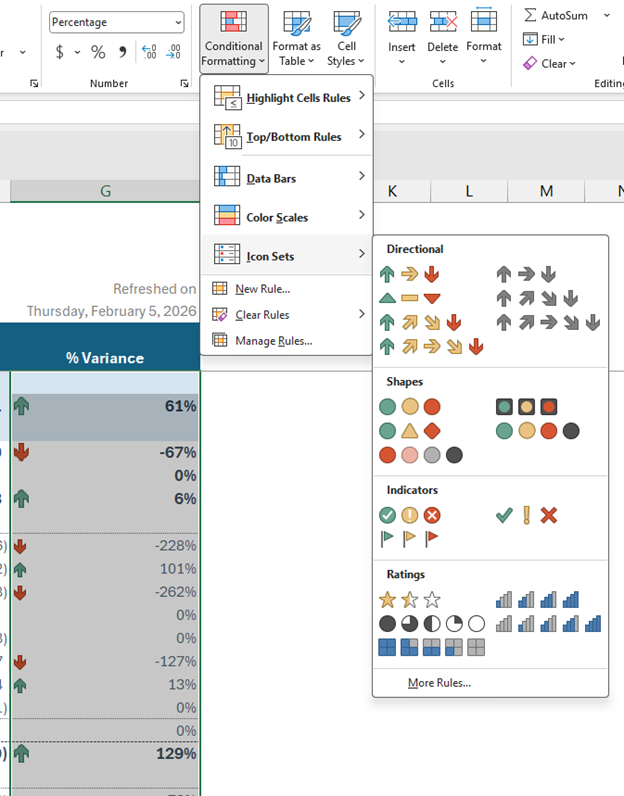This screenshot has height=796, width=624.
Task: Click the Increase Decimal button
Action: (x=149, y=52)
